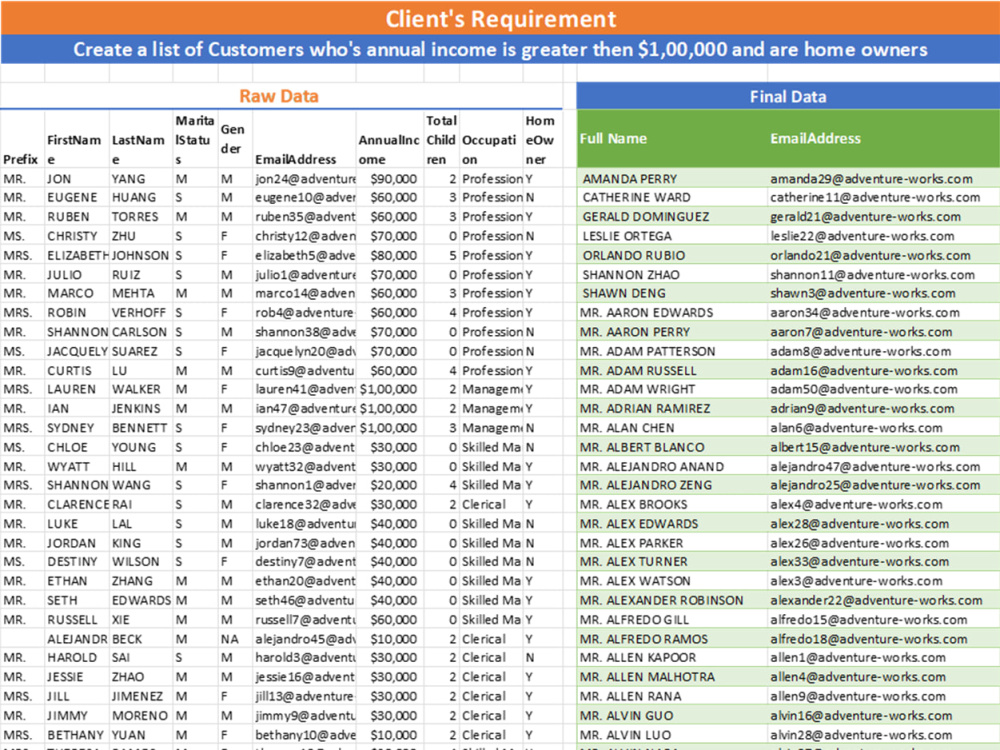Click catherine11@adventure-works.com email cell
Viewport: 1000px width, 750px height.
click(884, 198)
